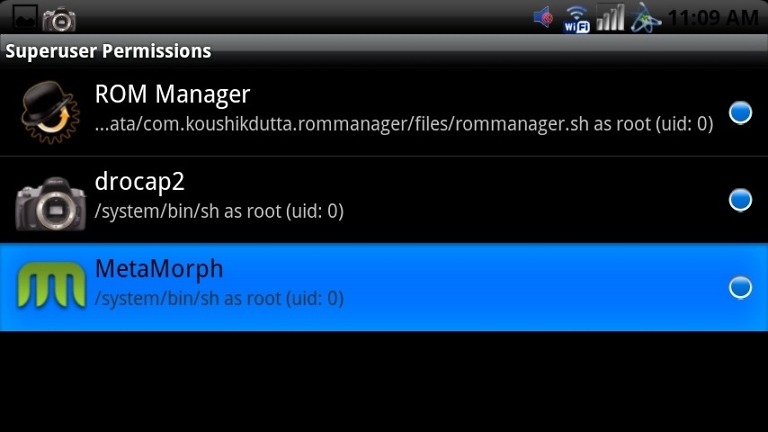Tap the WiFi status bar icon
The width and height of the screenshot is (768, 432).
click(576, 19)
